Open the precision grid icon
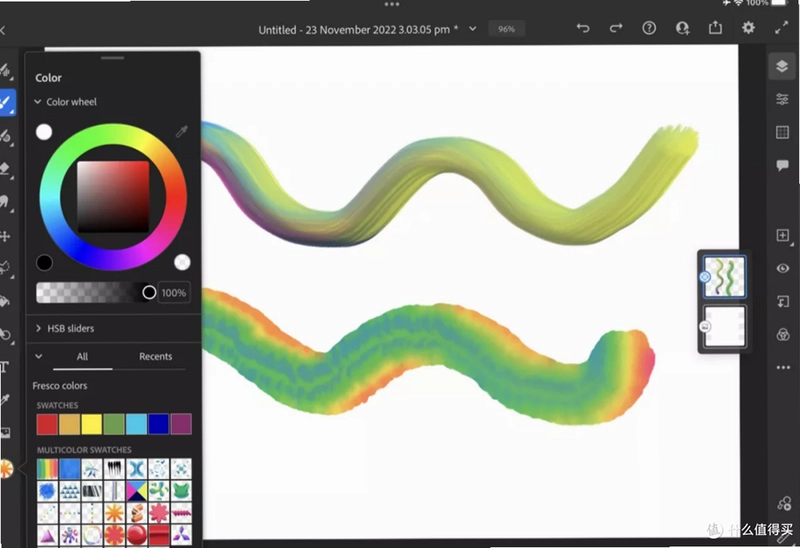The image size is (800, 548). pos(782,132)
